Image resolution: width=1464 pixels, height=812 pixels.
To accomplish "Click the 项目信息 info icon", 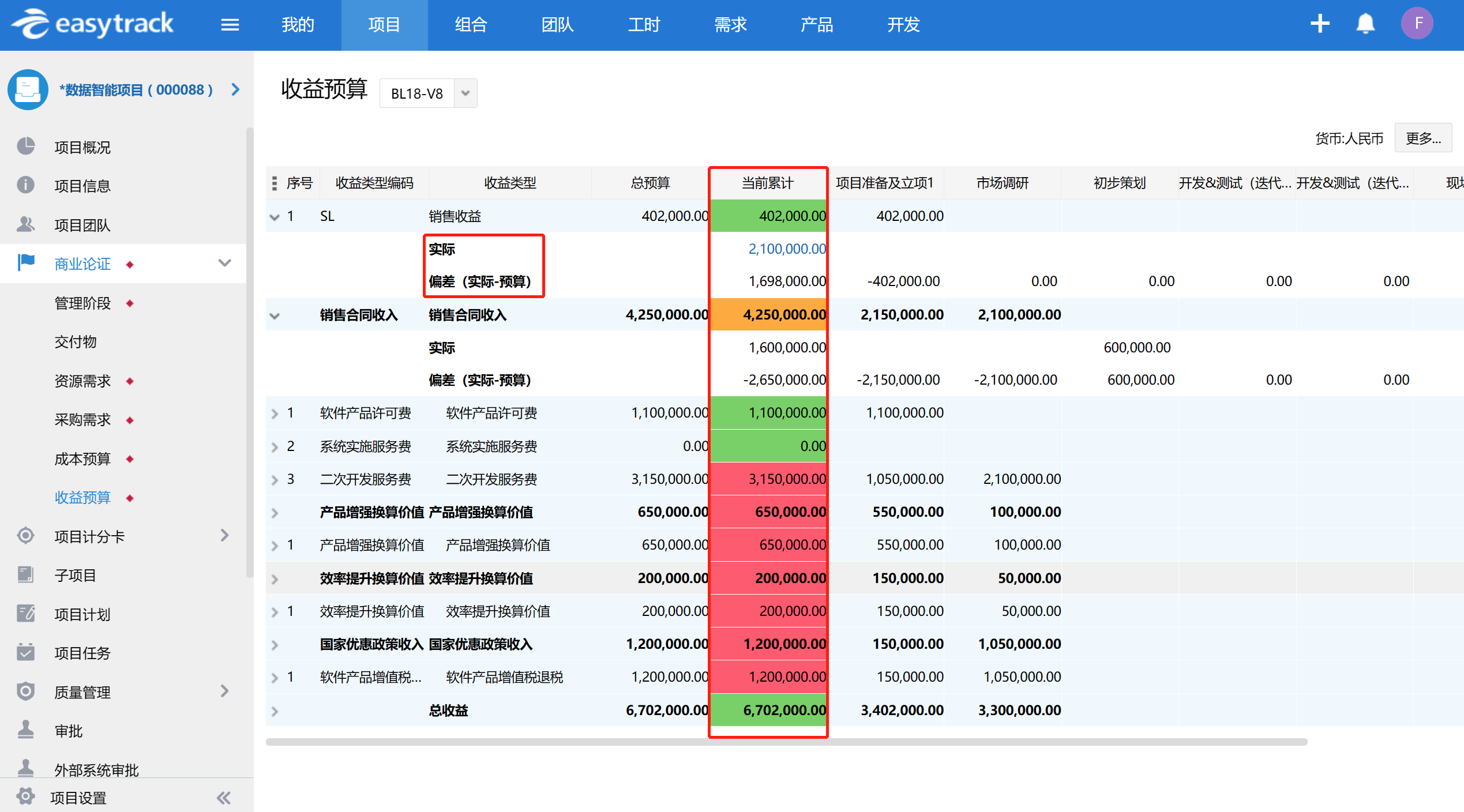I will tap(25, 185).
